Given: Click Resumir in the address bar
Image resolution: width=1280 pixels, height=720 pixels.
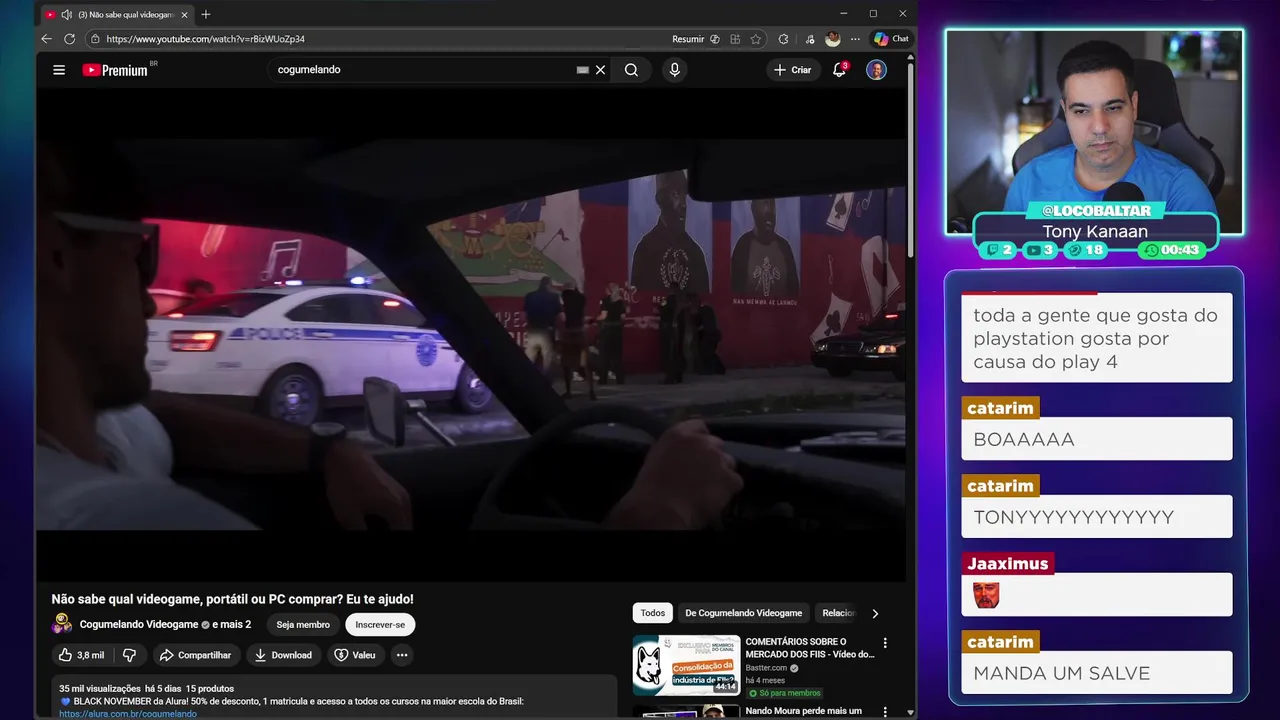Looking at the screenshot, I should 688,39.
